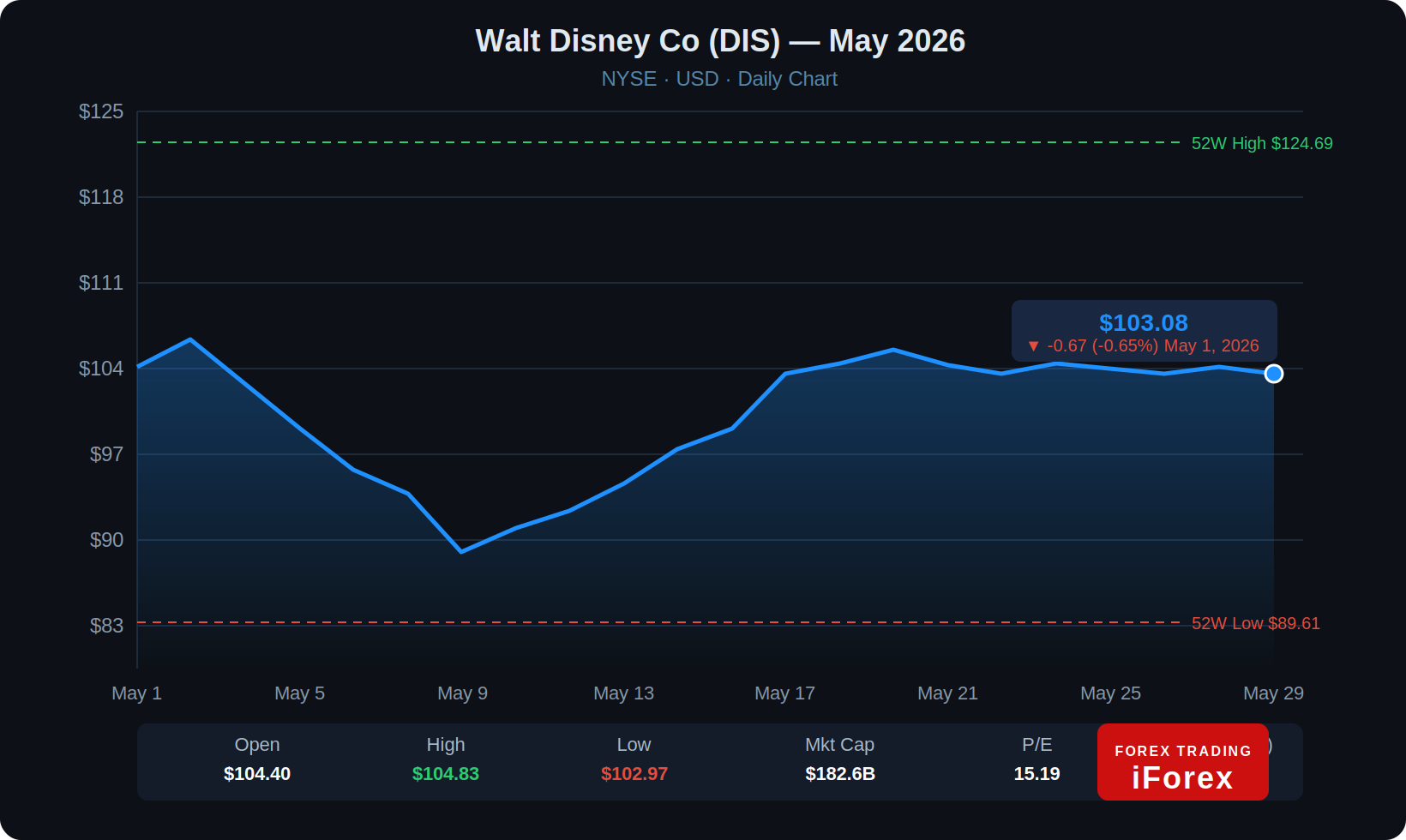Click the "$111" y-axis label

(101, 283)
